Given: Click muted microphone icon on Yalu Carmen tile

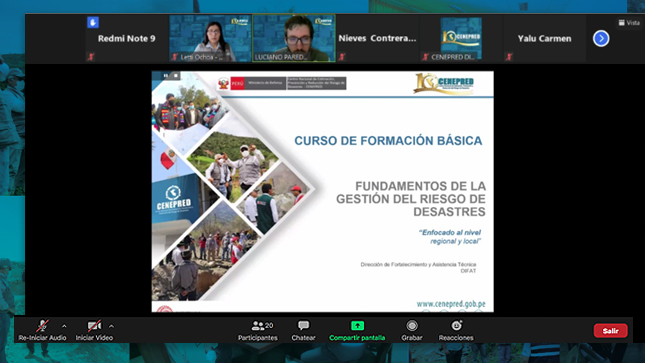Looking at the screenshot, I should [x=509, y=57].
